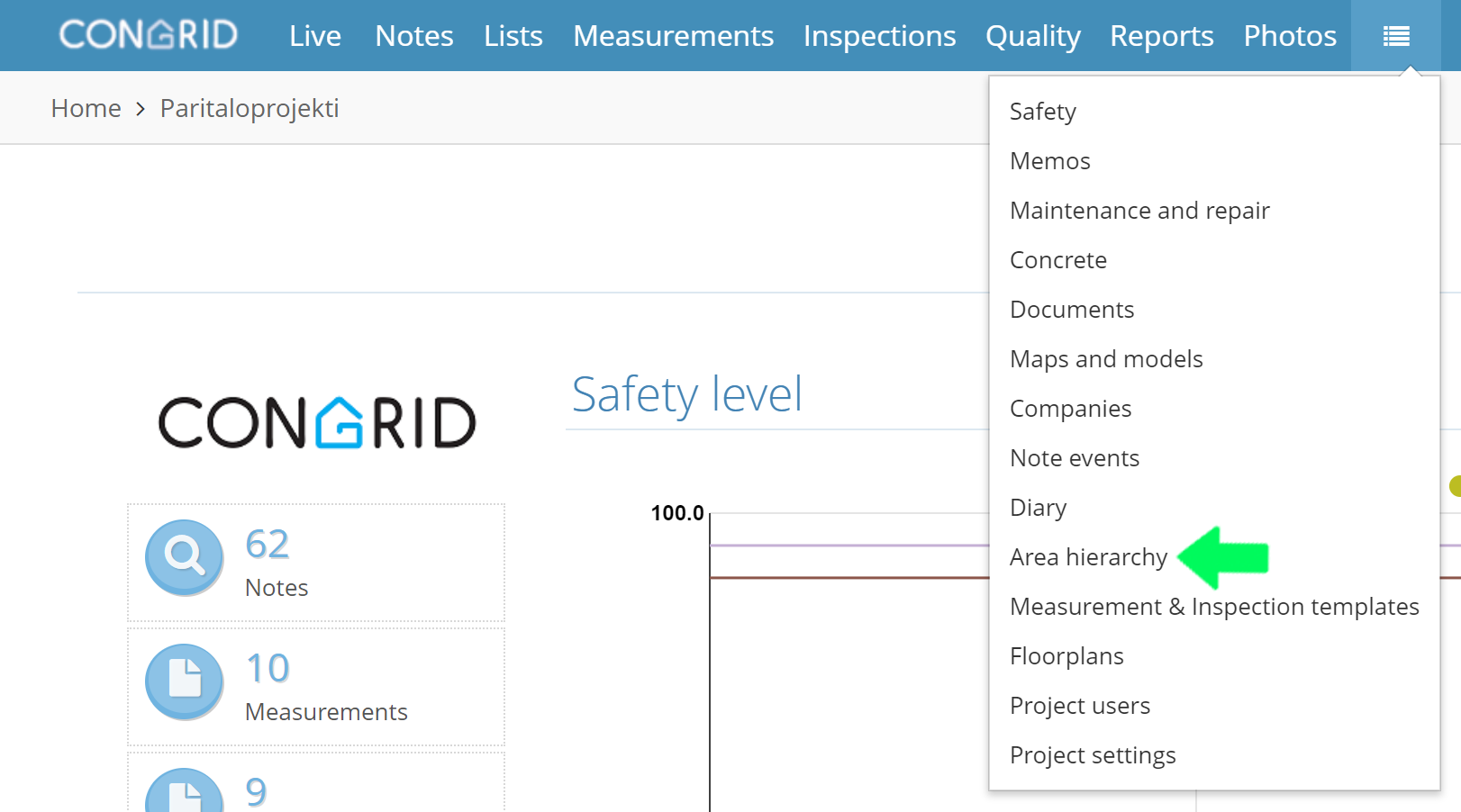Open the Notes tab in the navbar

pos(414,36)
